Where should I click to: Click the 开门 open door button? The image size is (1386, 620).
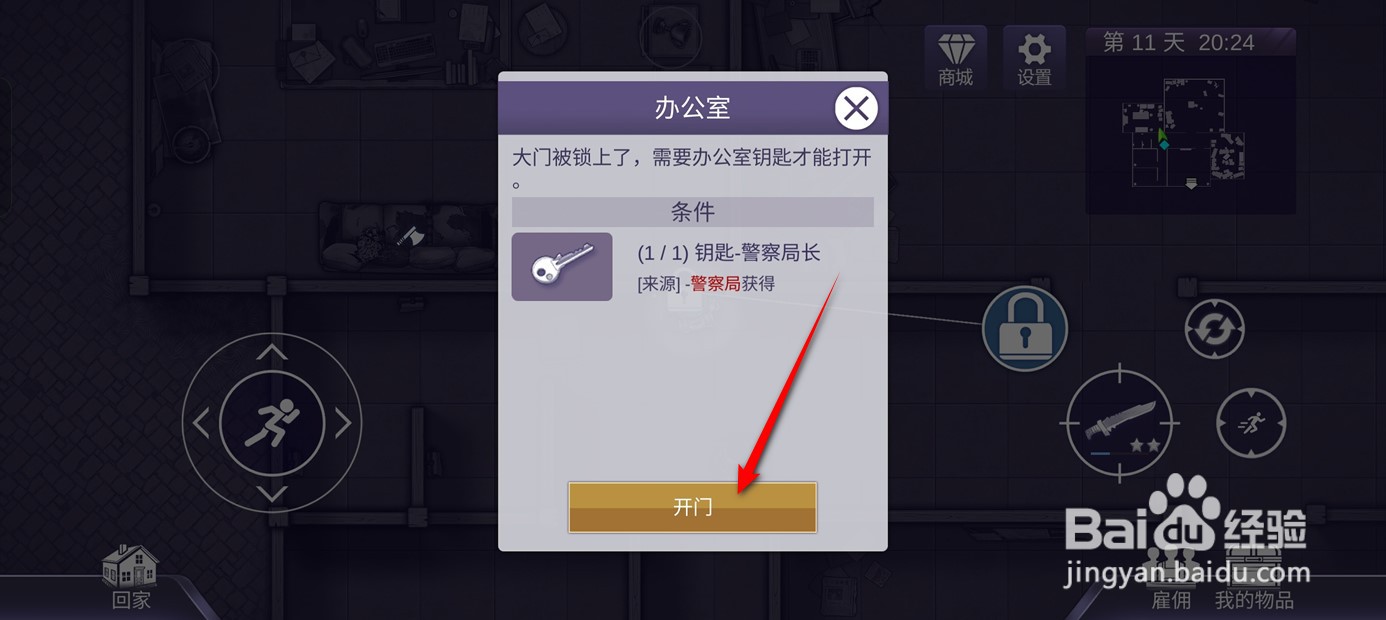click(692, 507)
